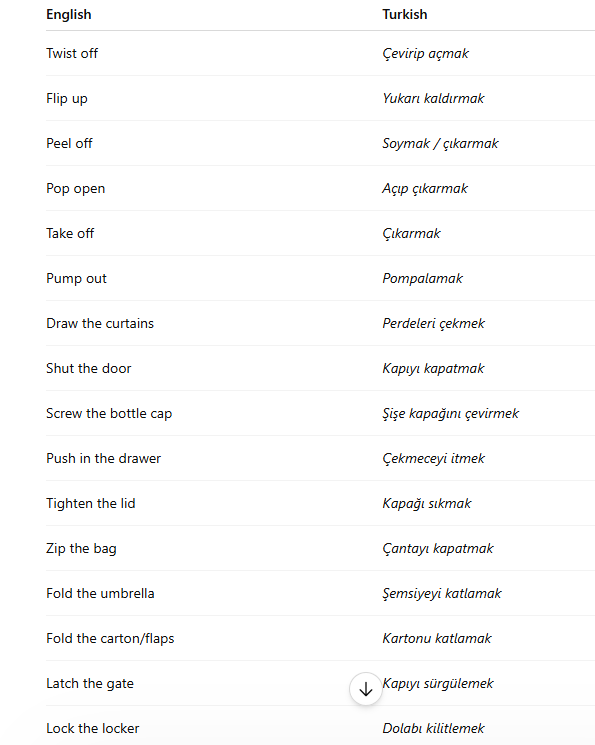Select the 'Flip up' row entry

[67, 99]
